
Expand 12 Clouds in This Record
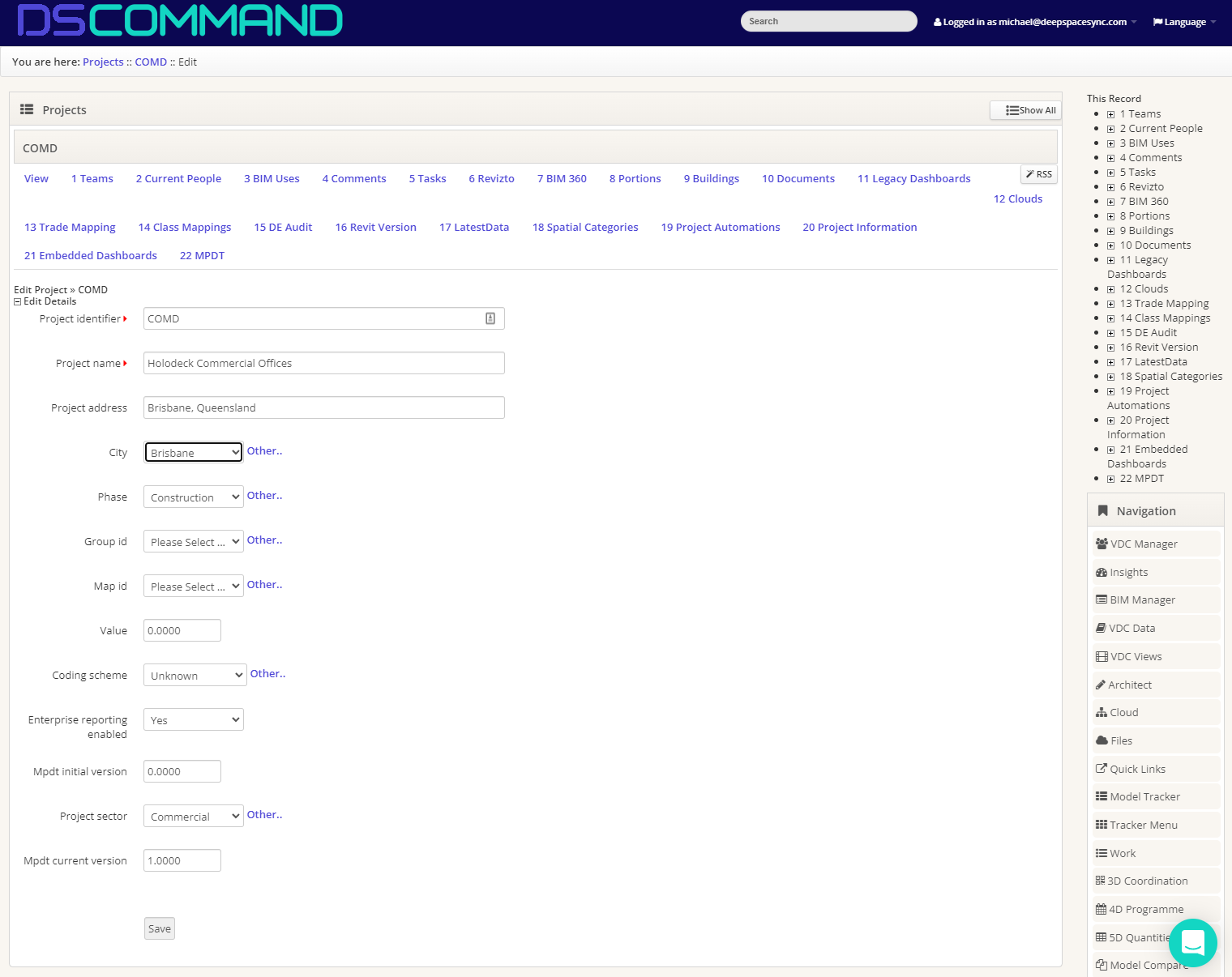point(1110,289)
